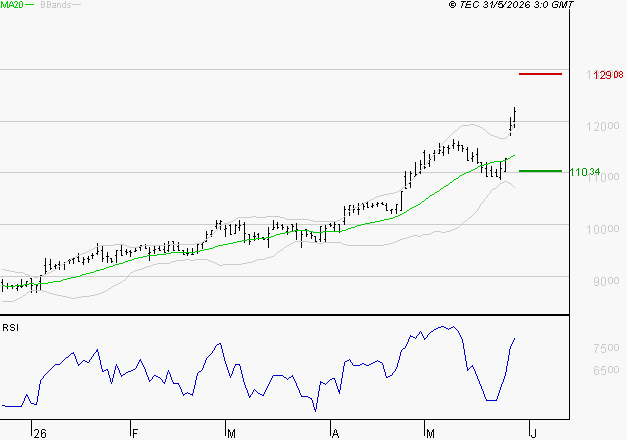Select the F February marker on time axis
Image resolution: width=627 pixels, height=440 pixels.
[135, 433]
